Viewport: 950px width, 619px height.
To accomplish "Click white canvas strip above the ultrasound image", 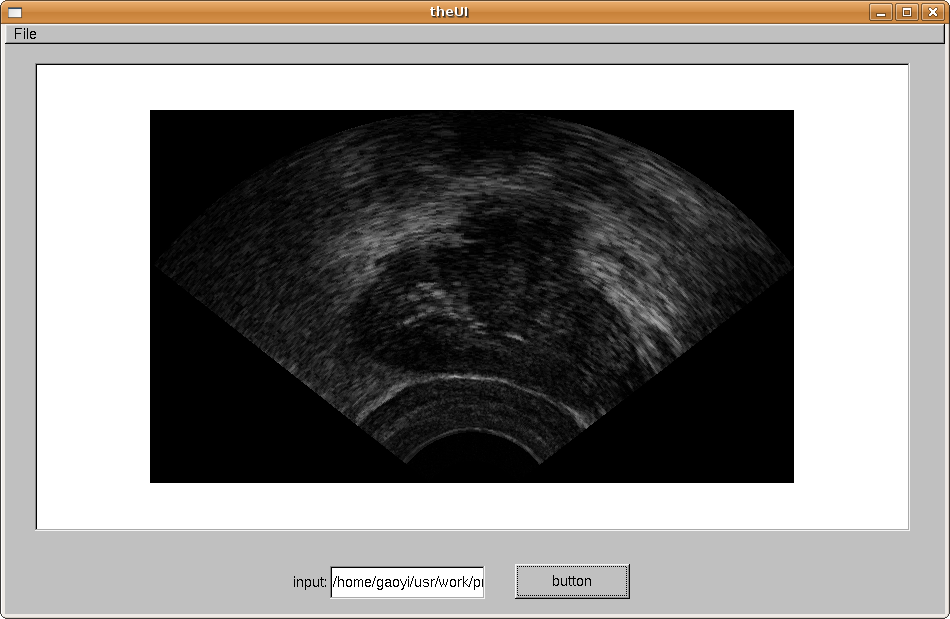I will click(x=472, y=88).
